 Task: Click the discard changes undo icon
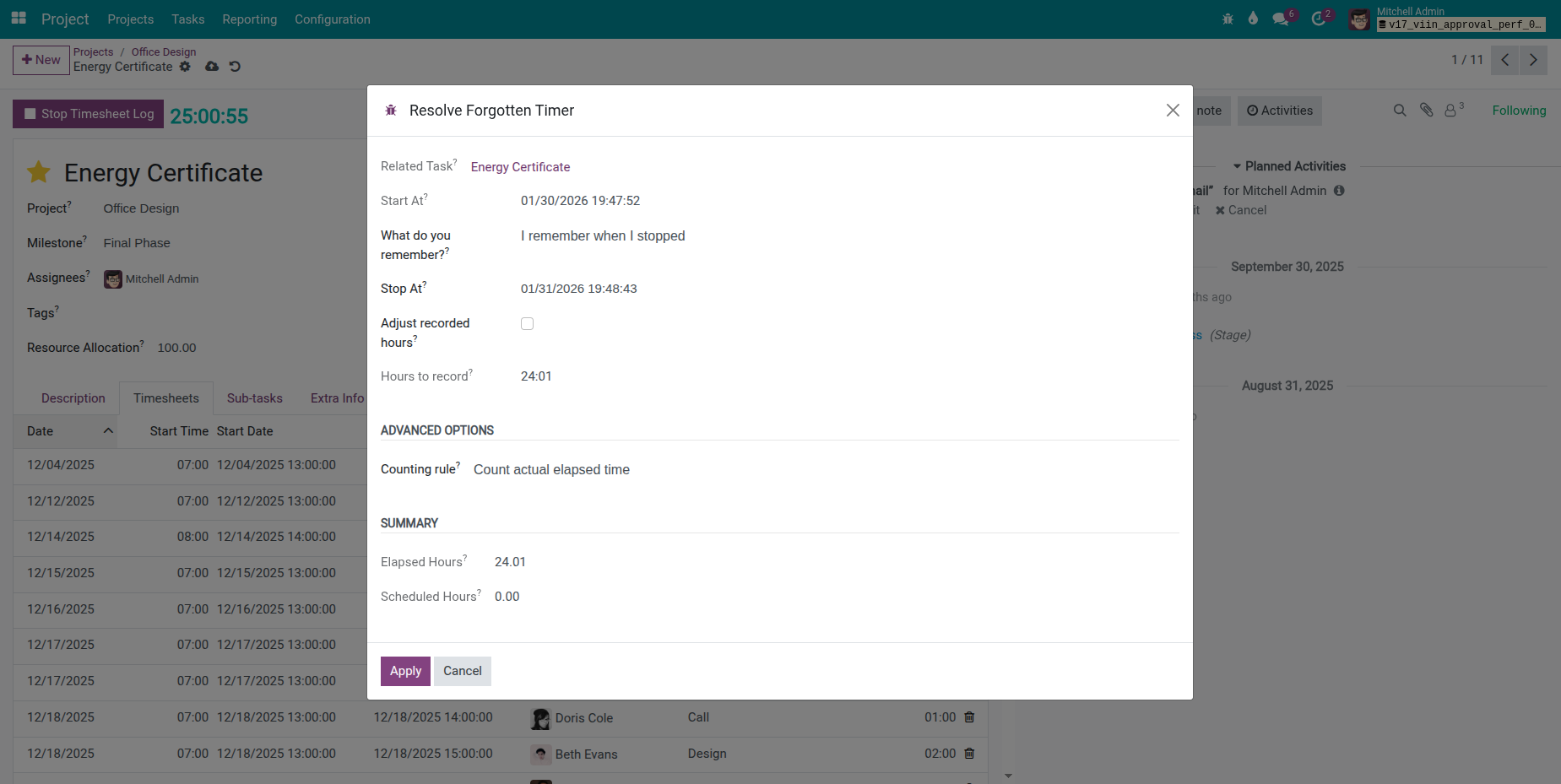[x=235, y=67]
